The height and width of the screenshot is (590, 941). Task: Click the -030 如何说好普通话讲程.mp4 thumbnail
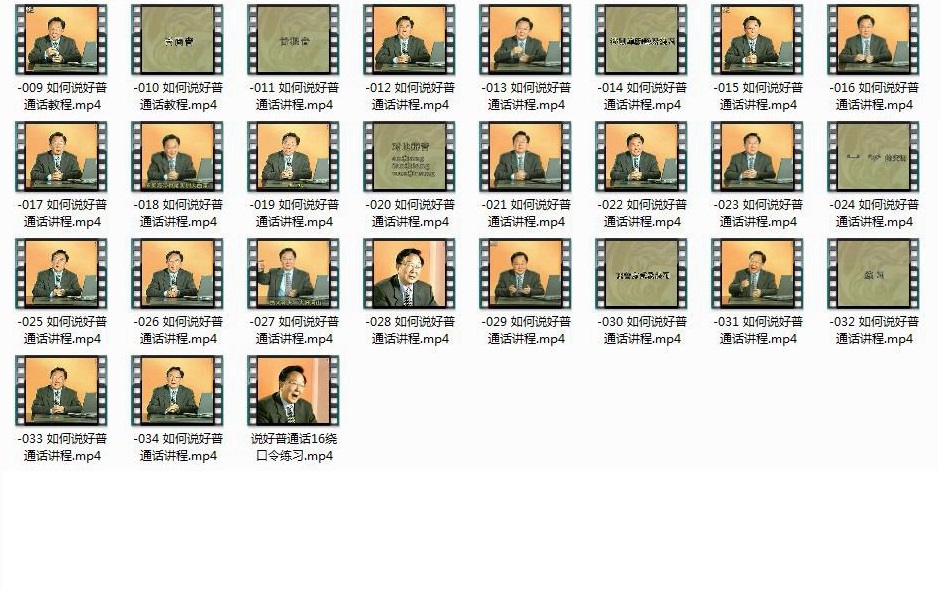(x=641, y=274)
